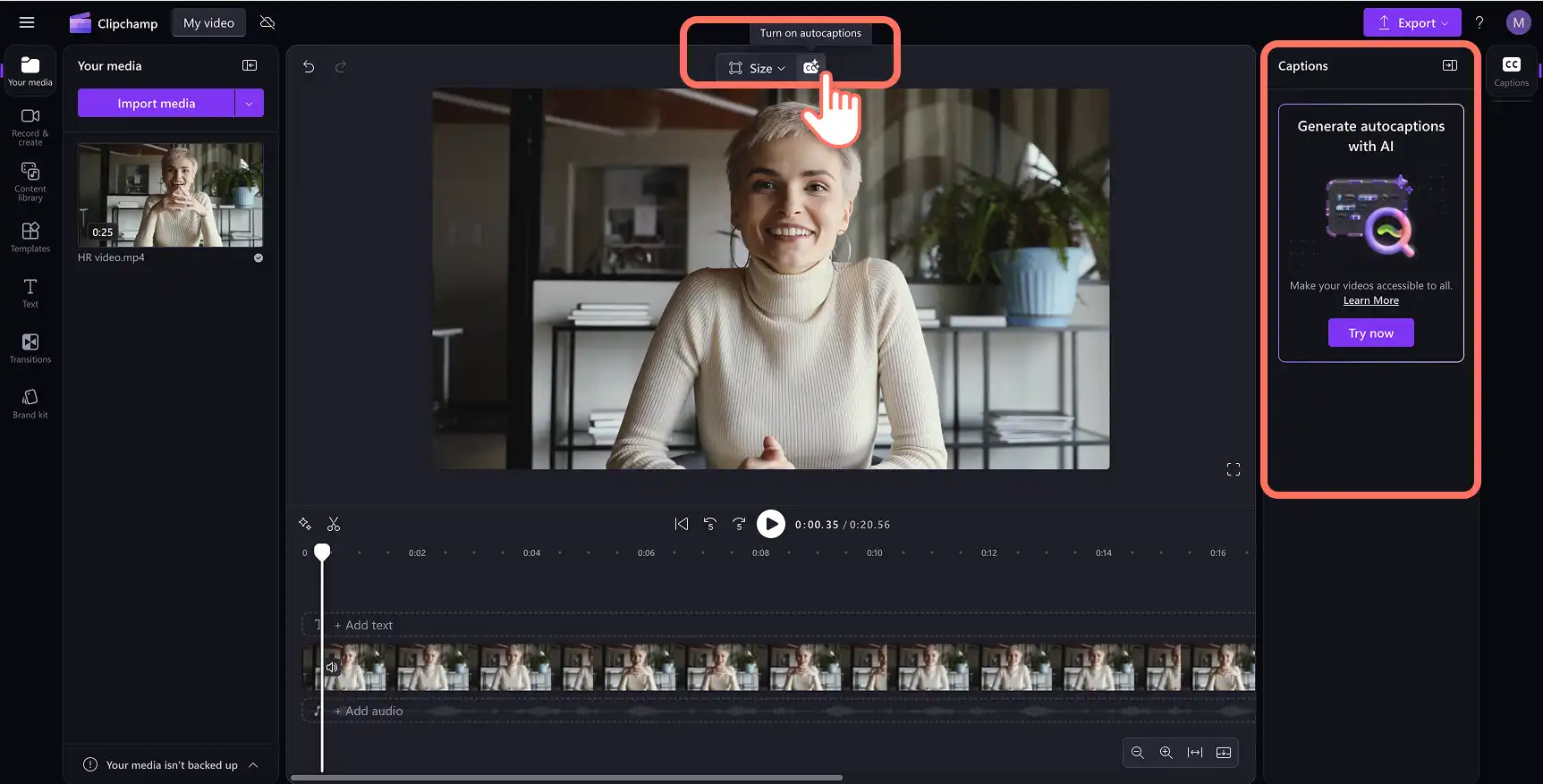Mute the video clip audio on timeline
The image size is (1543, 784).
click(332, 667)
